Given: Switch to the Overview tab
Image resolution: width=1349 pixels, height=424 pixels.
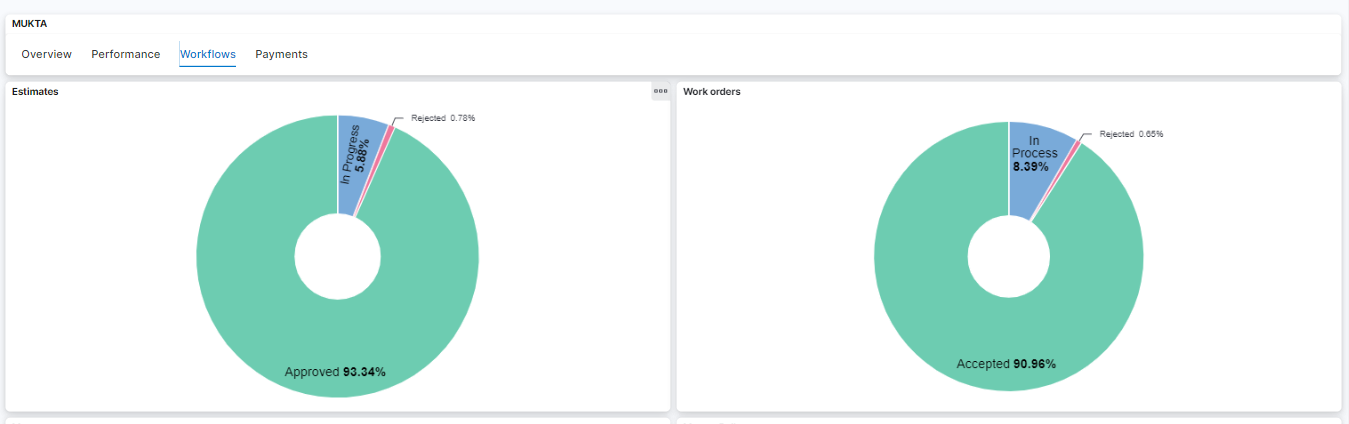Looking at the screenshot, I should coord(46,54).
